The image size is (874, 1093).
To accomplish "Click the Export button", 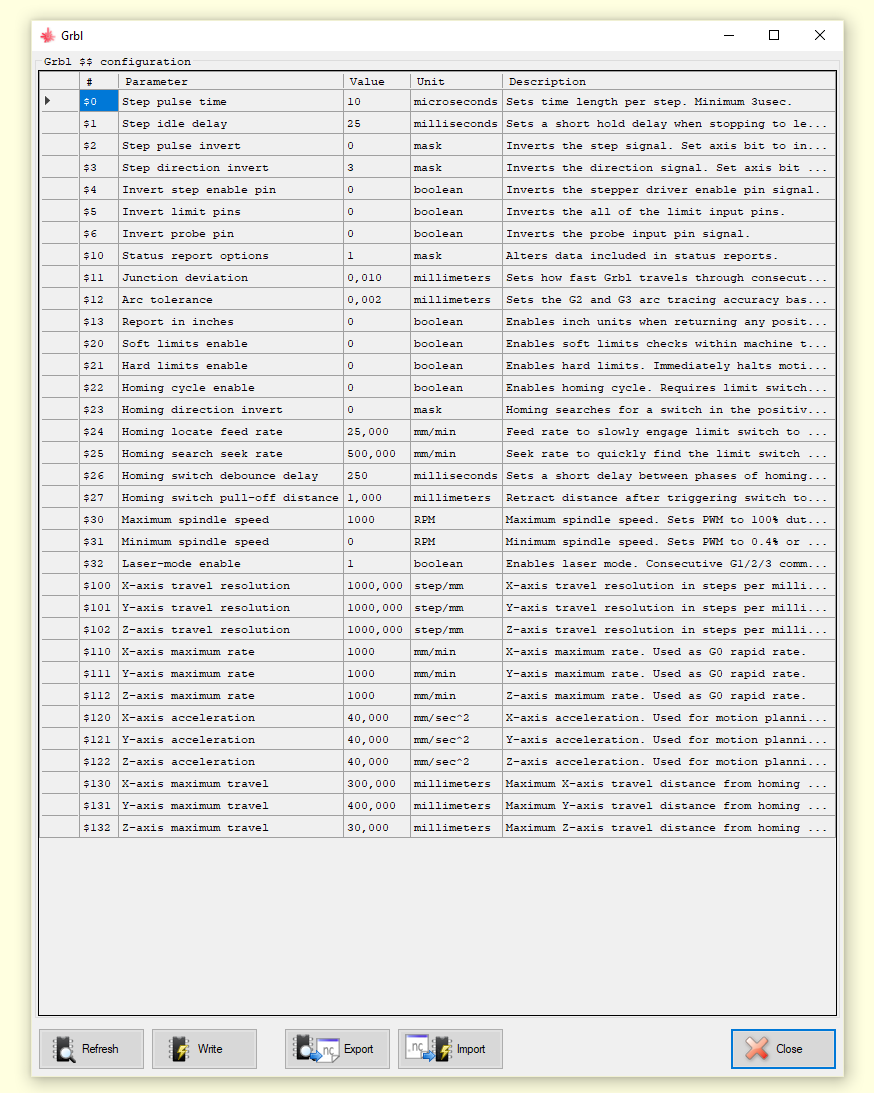I will 337,1049.
